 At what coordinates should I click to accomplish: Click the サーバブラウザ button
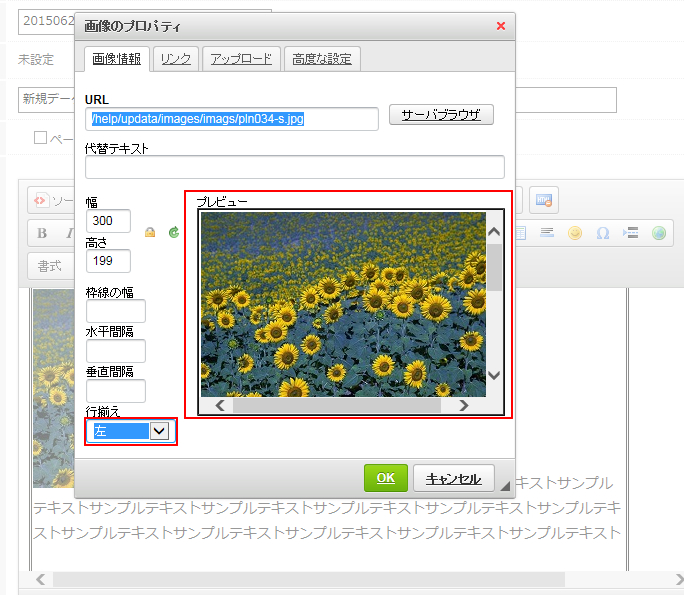coord(441,115)
